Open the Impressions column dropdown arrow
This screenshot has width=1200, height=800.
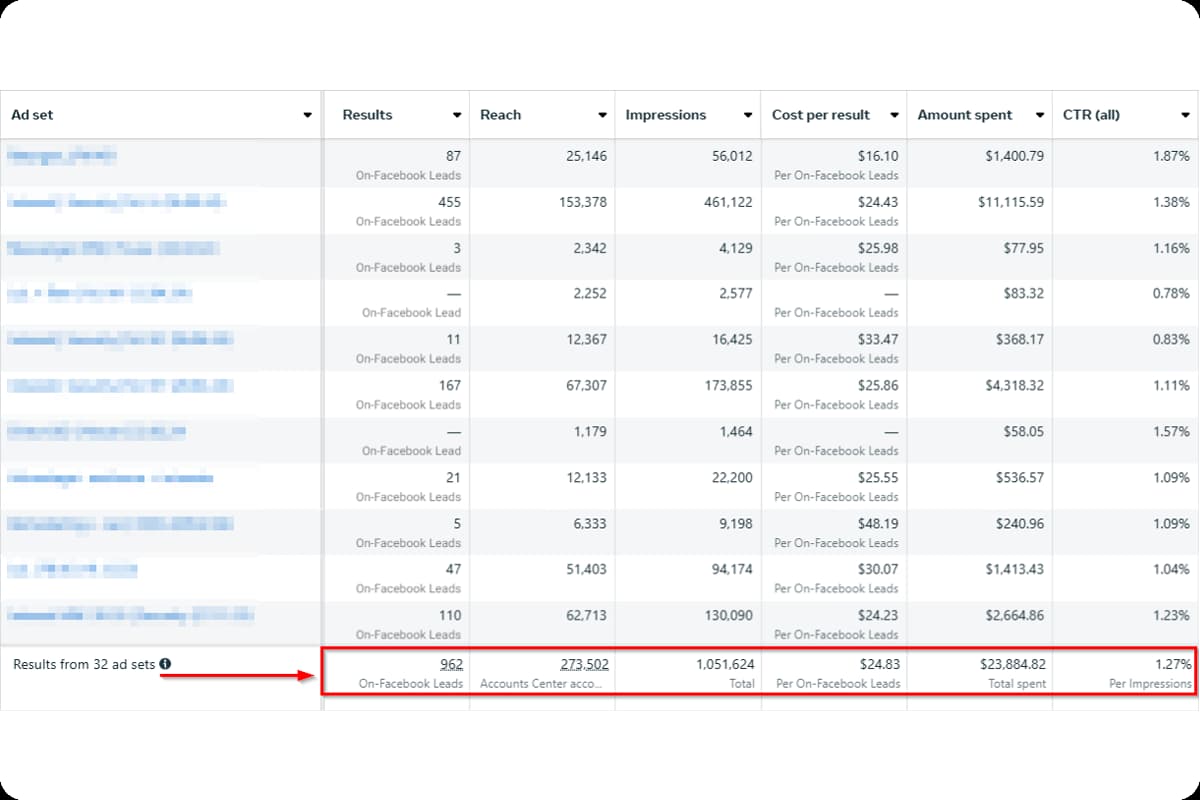[748, 115]
